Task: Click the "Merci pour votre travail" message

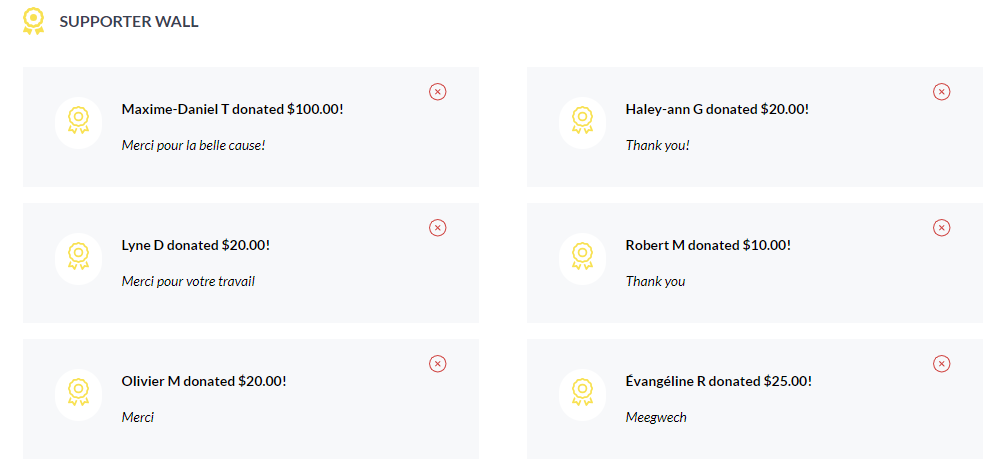Action: coord(188,281)
